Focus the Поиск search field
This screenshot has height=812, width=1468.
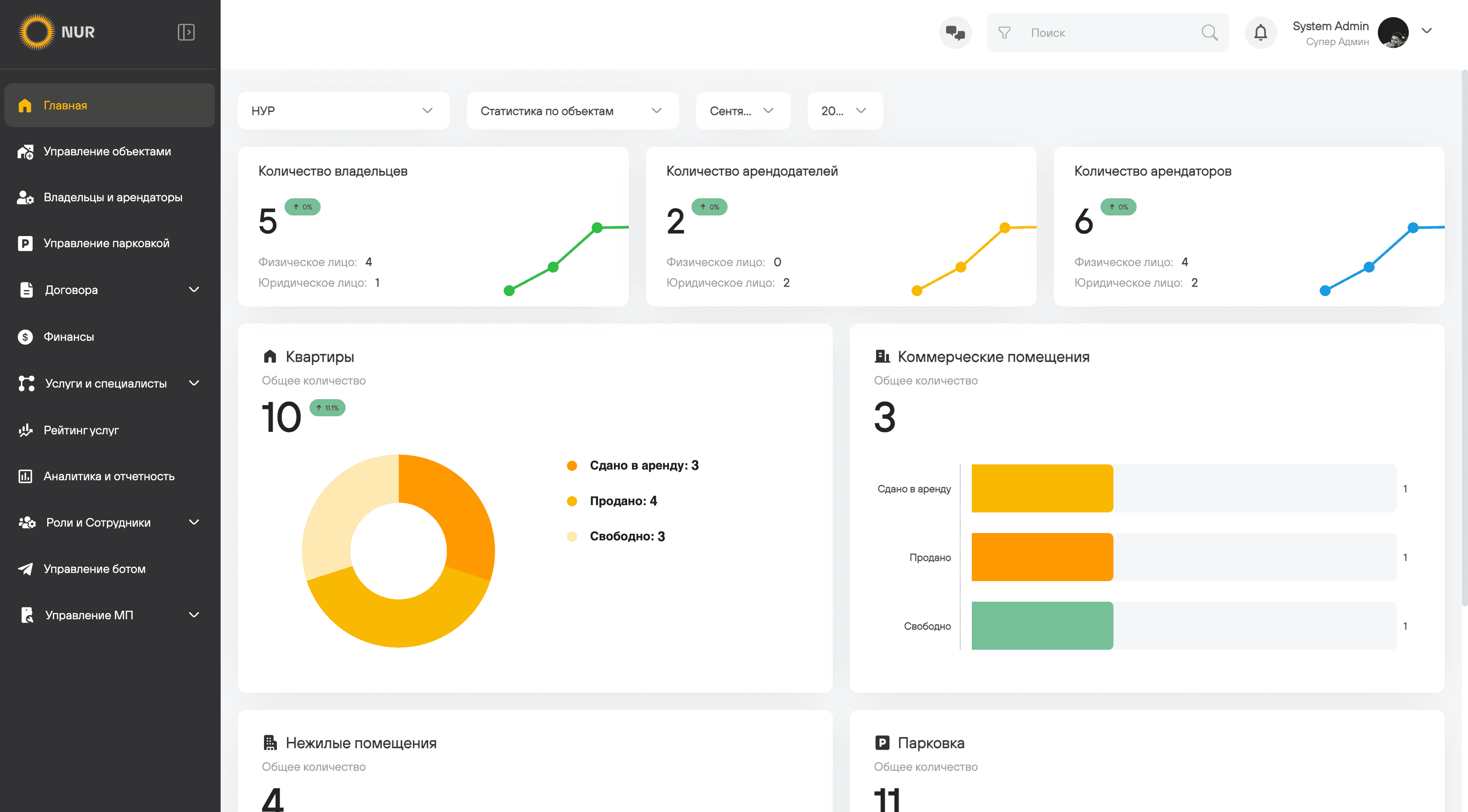(1108, 33)
